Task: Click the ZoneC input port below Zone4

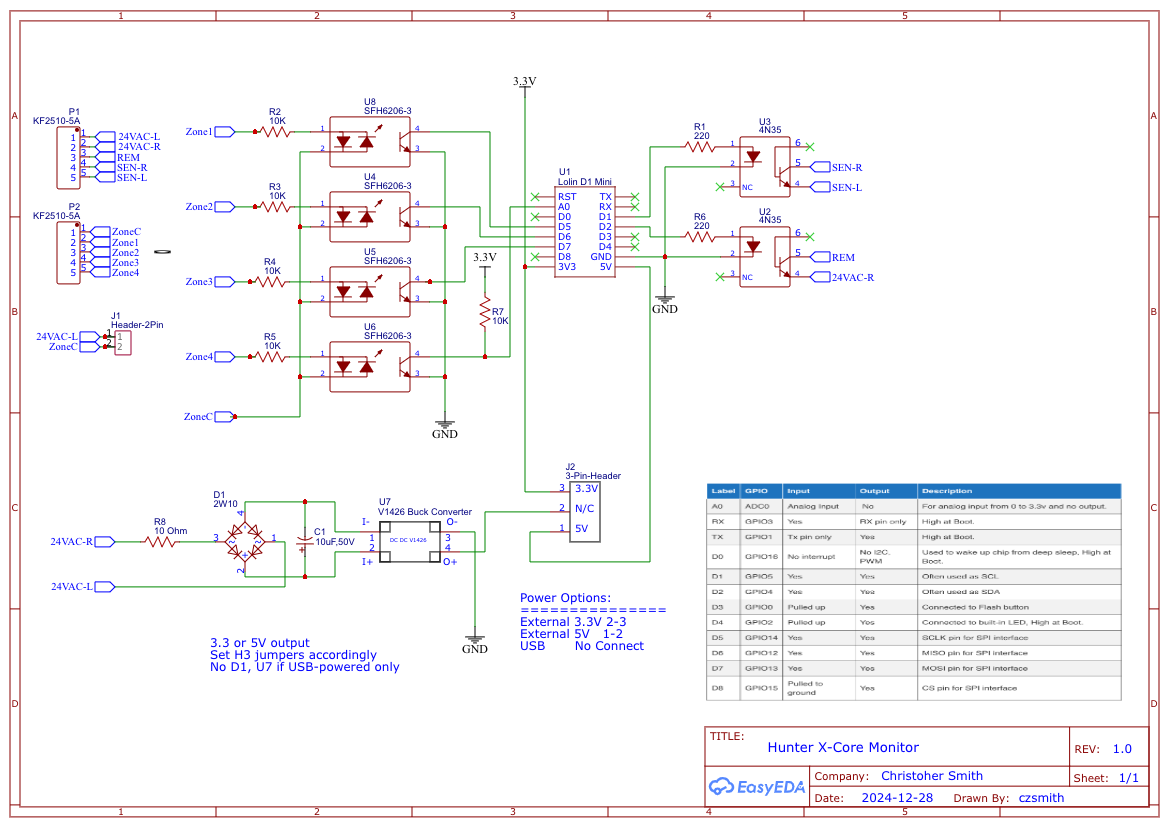Action: [209, 417]
